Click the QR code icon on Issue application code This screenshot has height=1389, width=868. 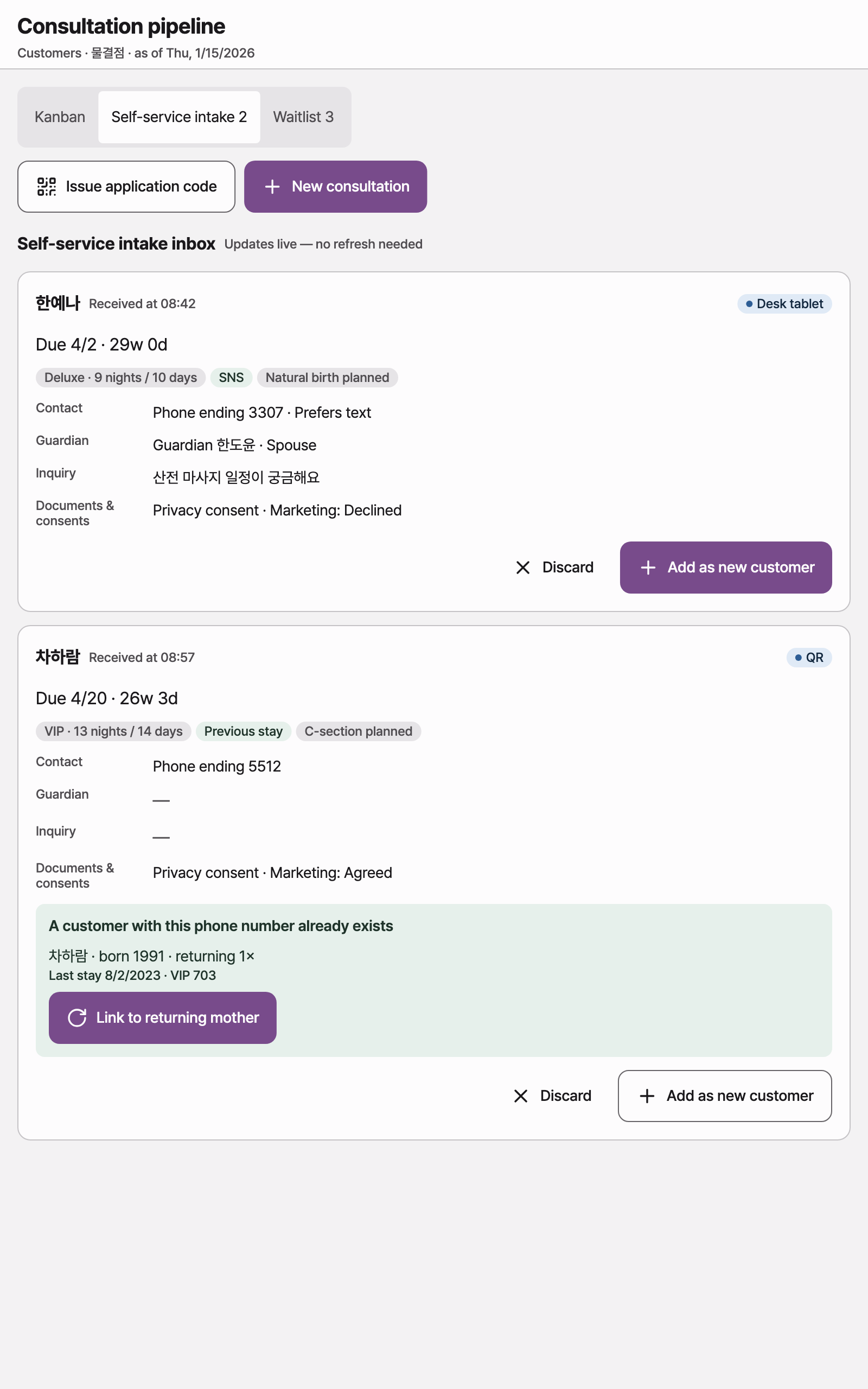point(47,187)
